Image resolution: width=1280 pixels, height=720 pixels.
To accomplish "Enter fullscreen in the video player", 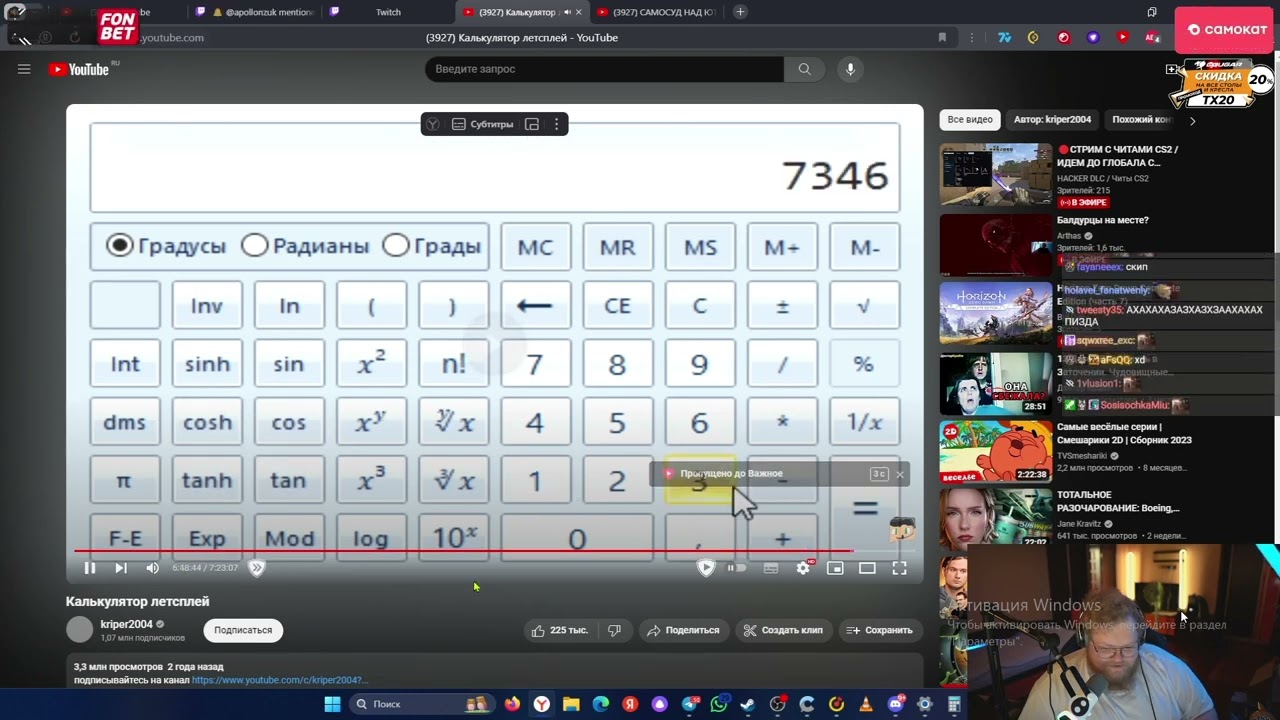I will pos(899,568).
